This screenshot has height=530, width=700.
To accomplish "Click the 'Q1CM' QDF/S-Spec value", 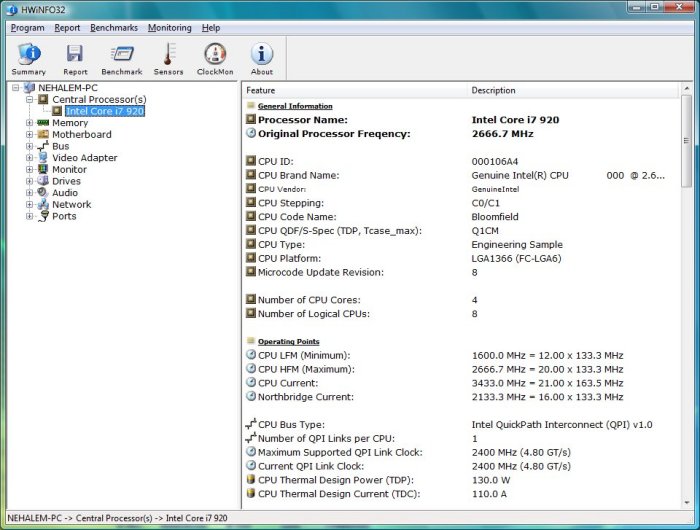I will (x=485, y=231).
